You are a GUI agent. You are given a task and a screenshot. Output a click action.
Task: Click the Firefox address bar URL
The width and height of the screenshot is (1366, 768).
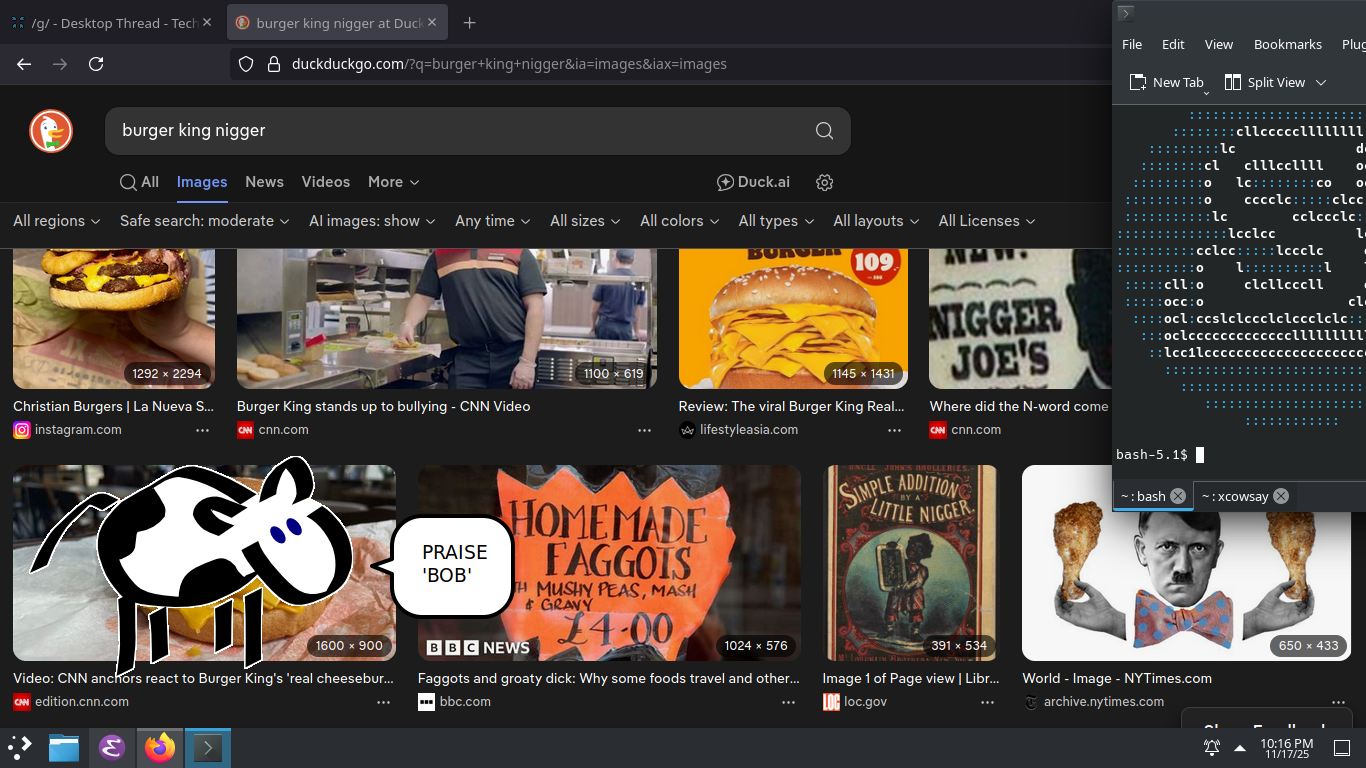coord(510,64)
